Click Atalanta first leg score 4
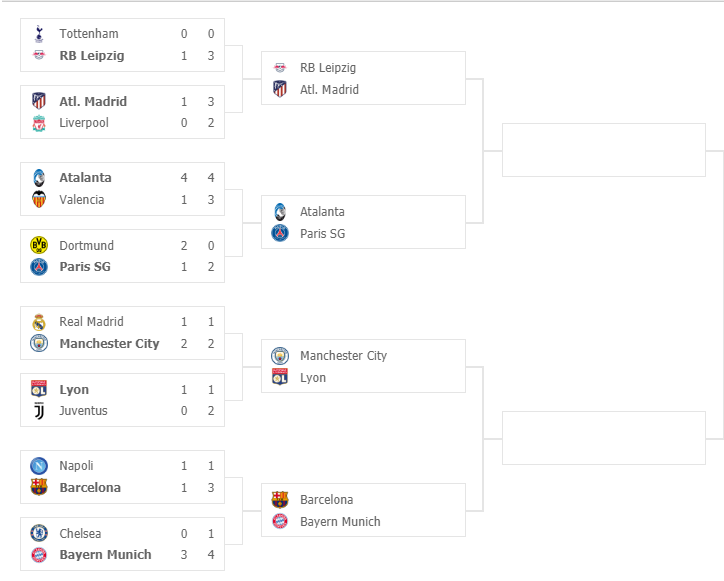The width and height of the screenshot is (724, 581). [184, 178]
